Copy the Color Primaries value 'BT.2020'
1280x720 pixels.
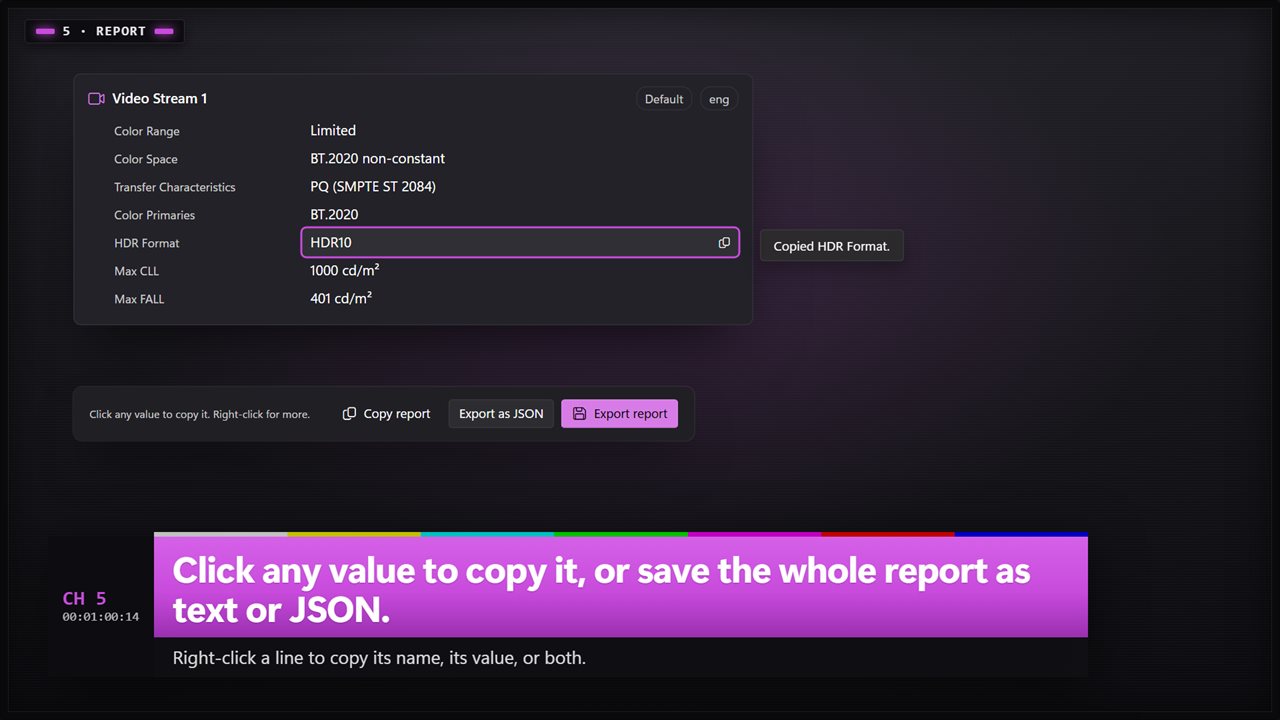click(334, 215)
